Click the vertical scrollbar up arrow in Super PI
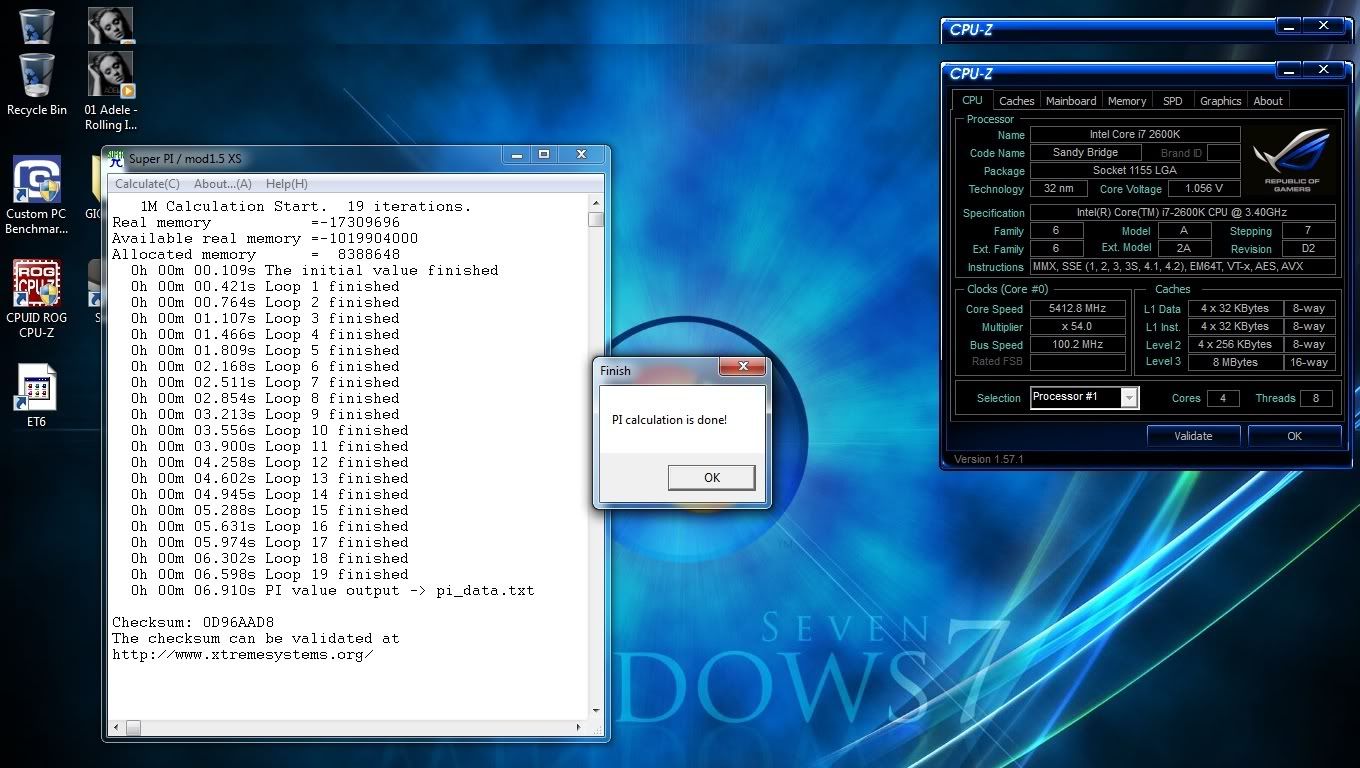The width and height of the screenshot is (1360, 768). click(x=596, y=203)
